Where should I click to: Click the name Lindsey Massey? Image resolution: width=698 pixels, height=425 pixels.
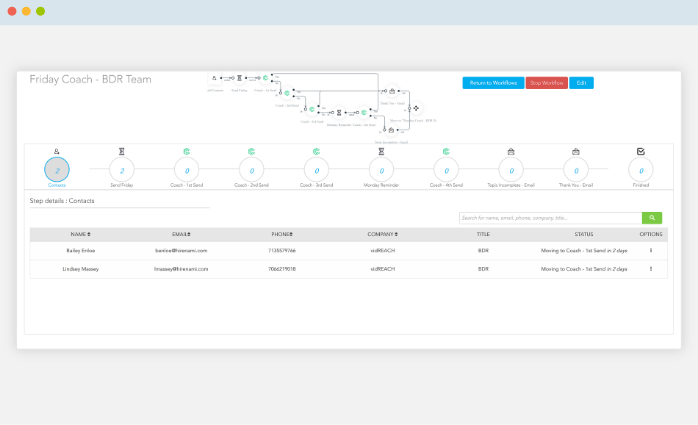pos(81,269)
